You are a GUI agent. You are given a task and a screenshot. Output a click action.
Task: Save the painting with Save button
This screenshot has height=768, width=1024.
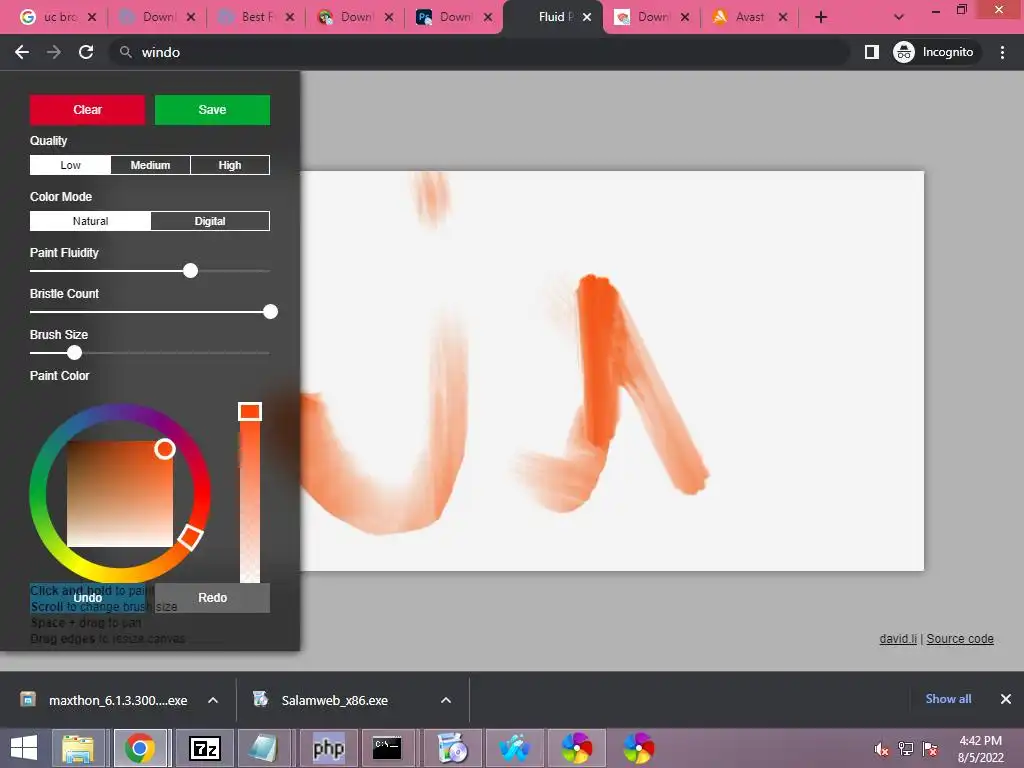coord(212,110)
